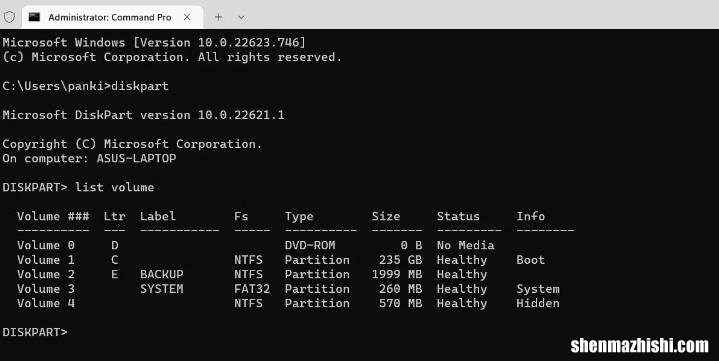Click the SYSTEM label of Volume 3
This screenshot has height=361, width=719.
[x=161, y=289]
